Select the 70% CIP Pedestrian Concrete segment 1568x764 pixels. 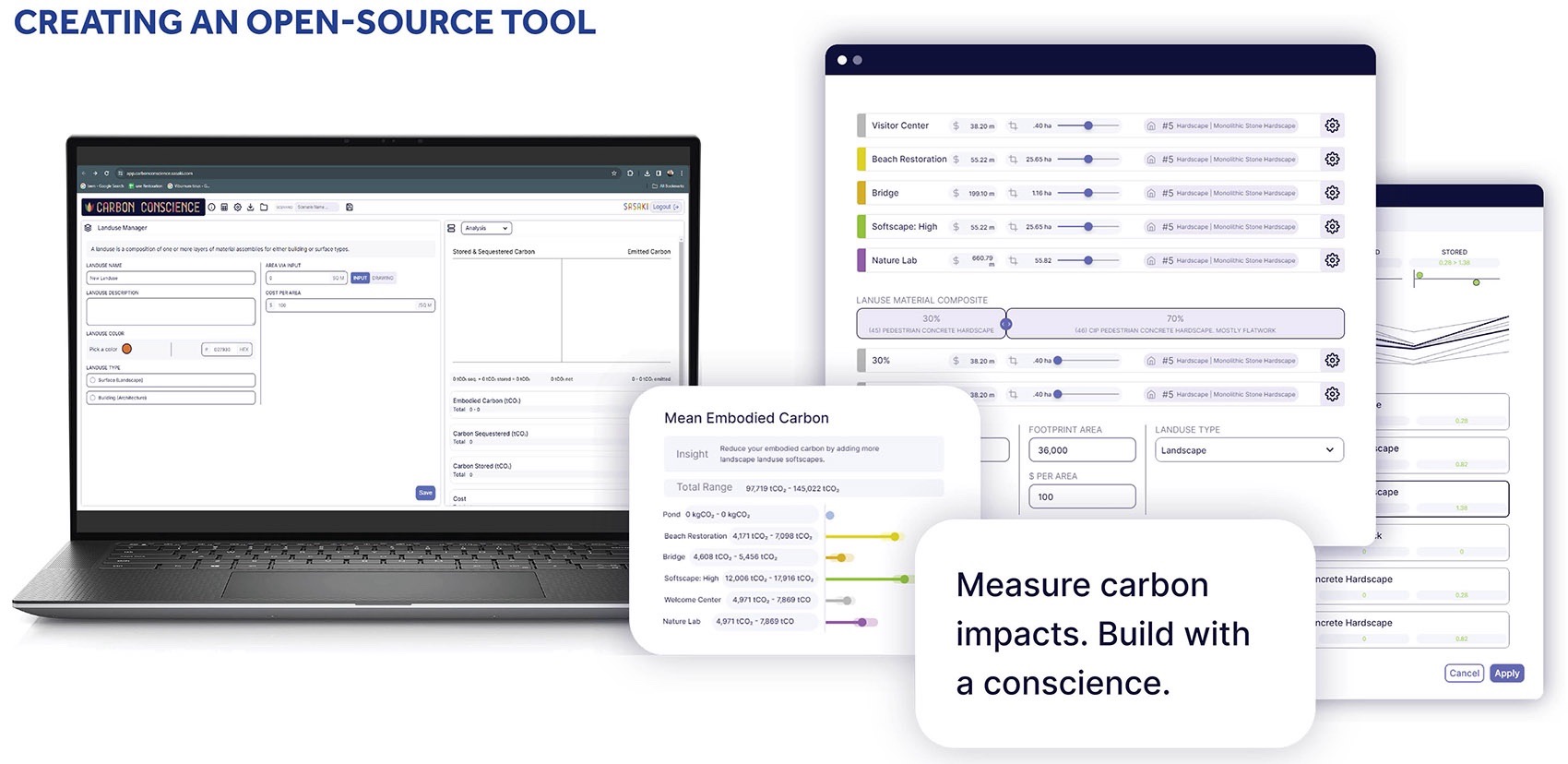pyautogui.click(x=1175, y=324)
